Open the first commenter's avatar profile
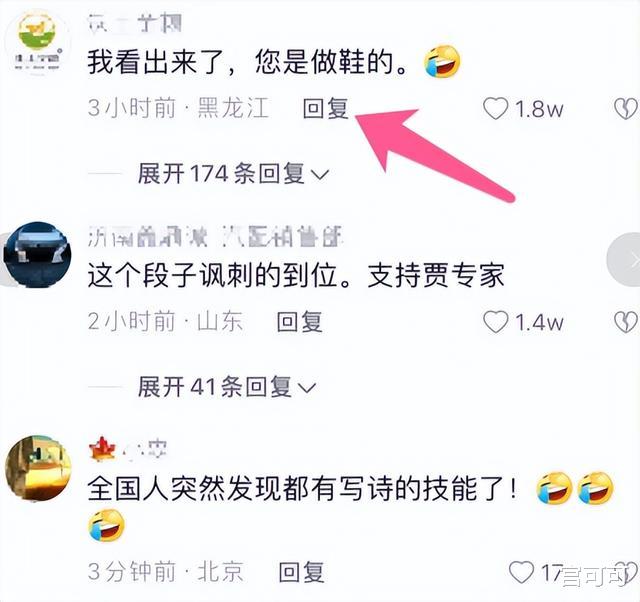640x602 pixels. coord(38,43)
